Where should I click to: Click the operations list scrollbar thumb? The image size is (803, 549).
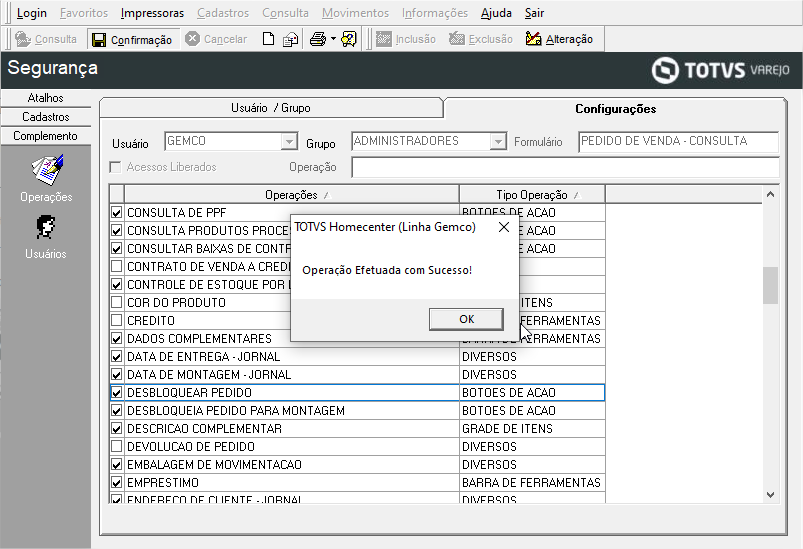point(770,285)
